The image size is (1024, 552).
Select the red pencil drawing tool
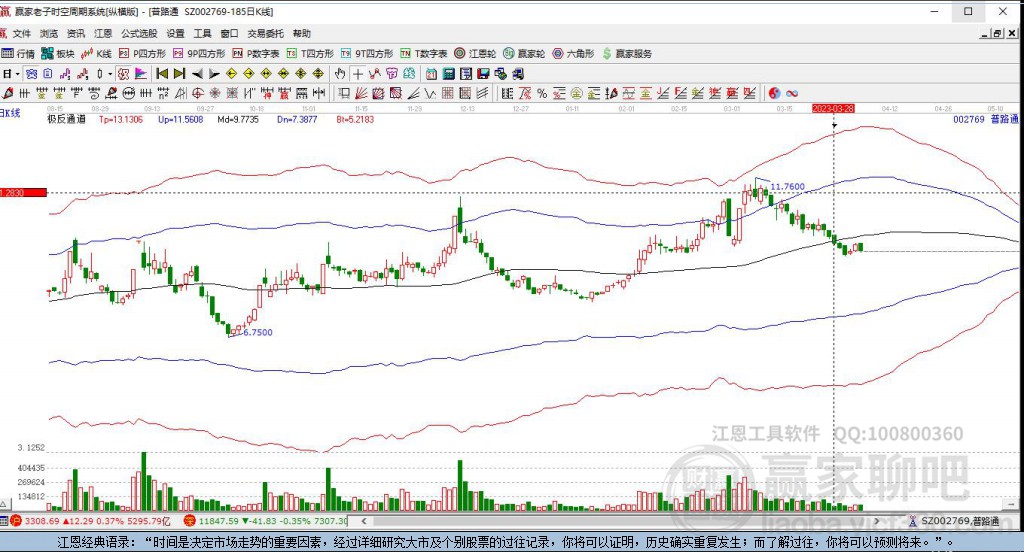click(x=8, y=93)
